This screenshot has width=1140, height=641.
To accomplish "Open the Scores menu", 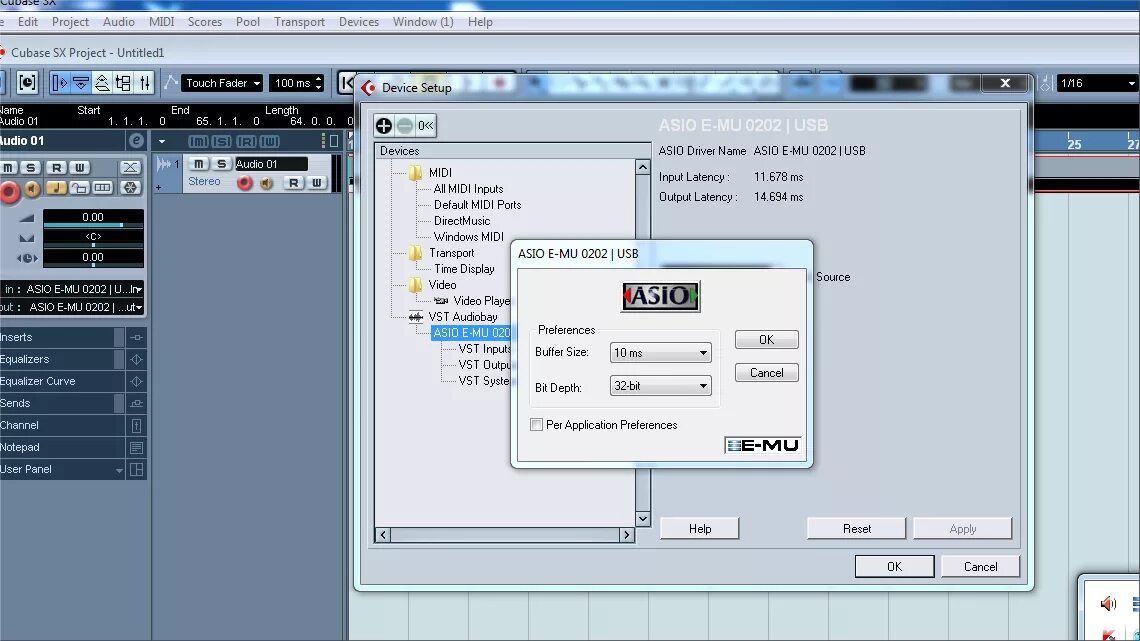I will pyautogui.click(x=205, y=22).
